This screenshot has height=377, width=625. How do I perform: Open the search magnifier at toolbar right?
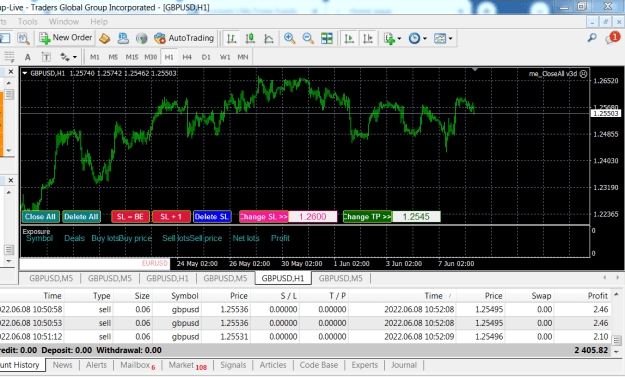(592, 38)
